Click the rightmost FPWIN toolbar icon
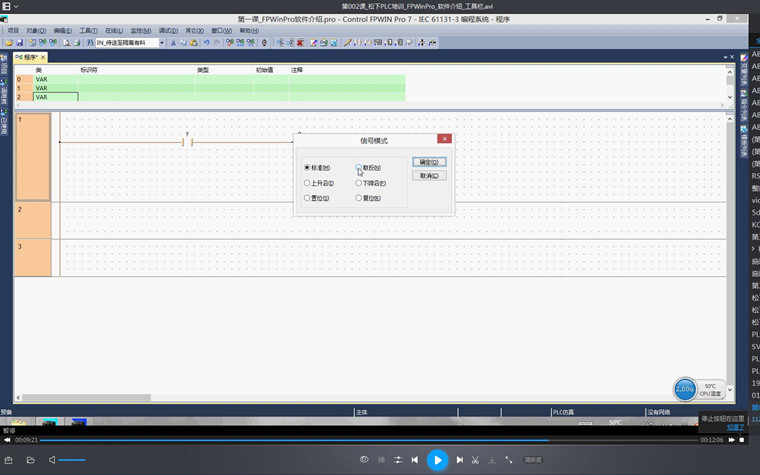 (x=432, y=43)
